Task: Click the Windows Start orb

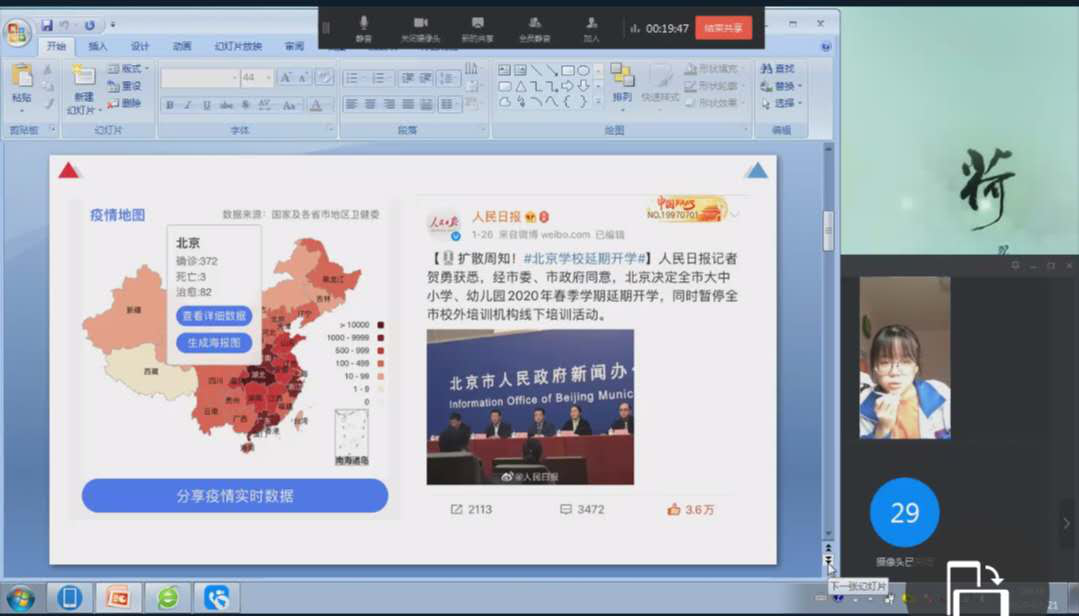Action: (21, 597)
